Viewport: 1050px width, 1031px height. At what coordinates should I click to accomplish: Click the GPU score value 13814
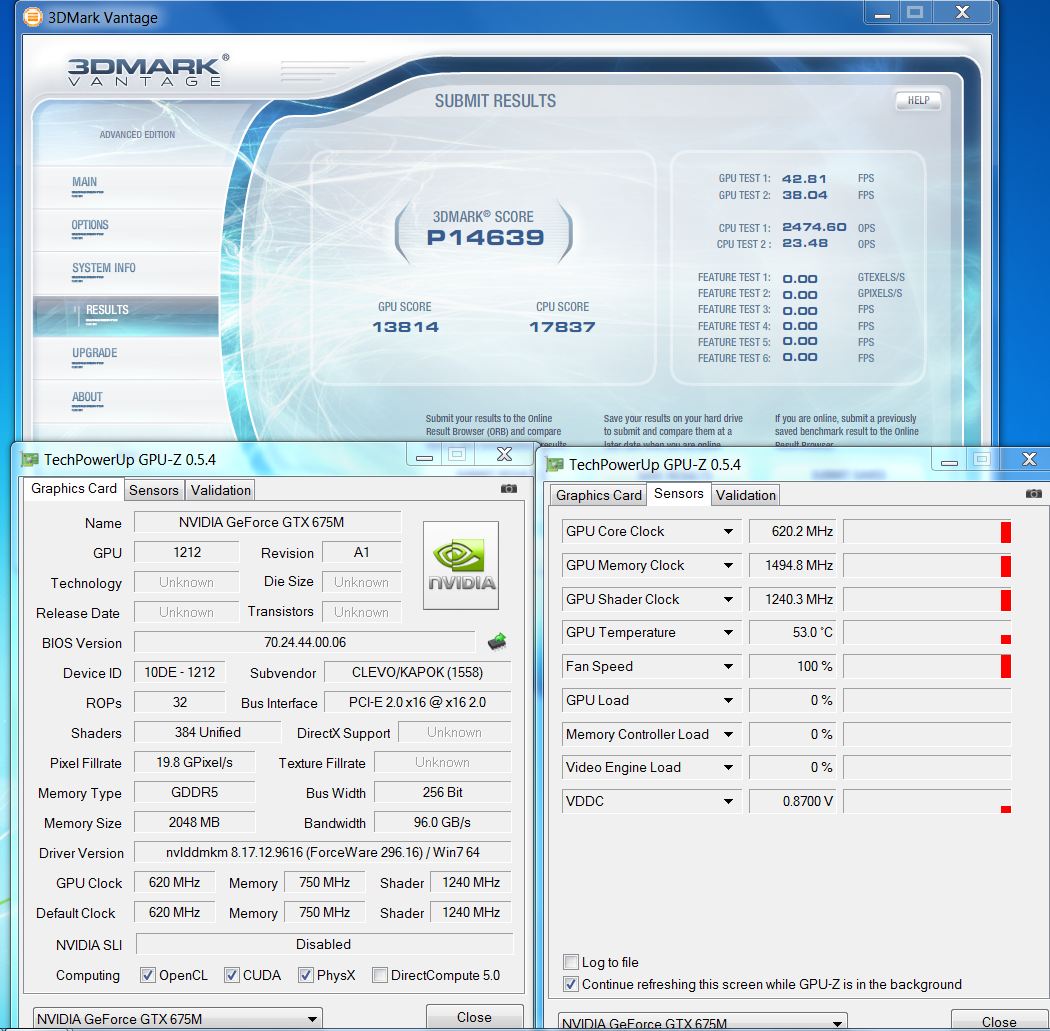coord(405,327)
